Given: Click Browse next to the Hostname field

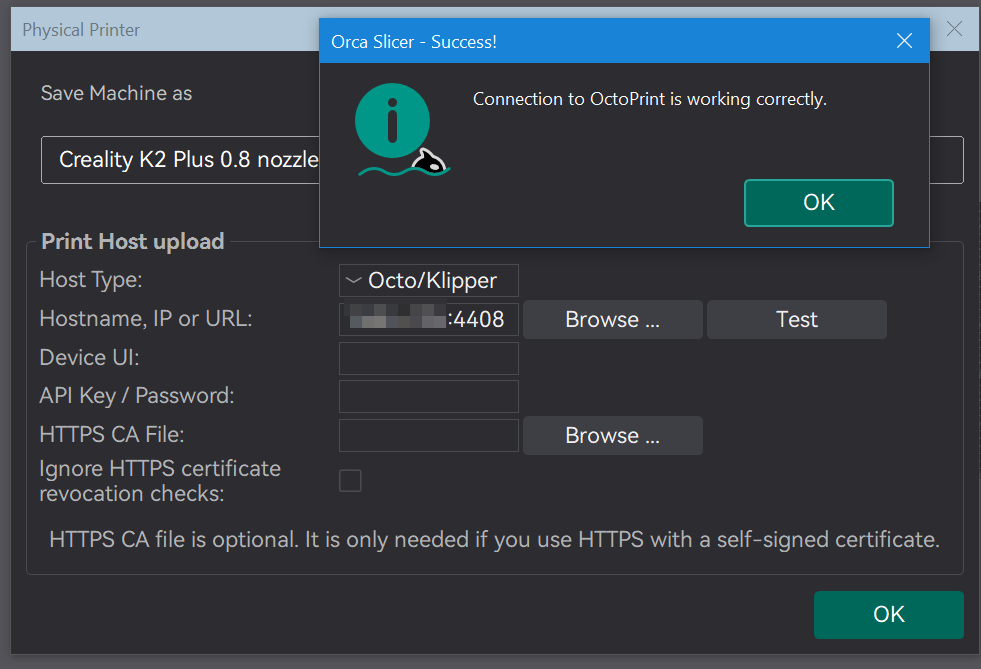Looking at the screenshot, I should coord(612,319).
